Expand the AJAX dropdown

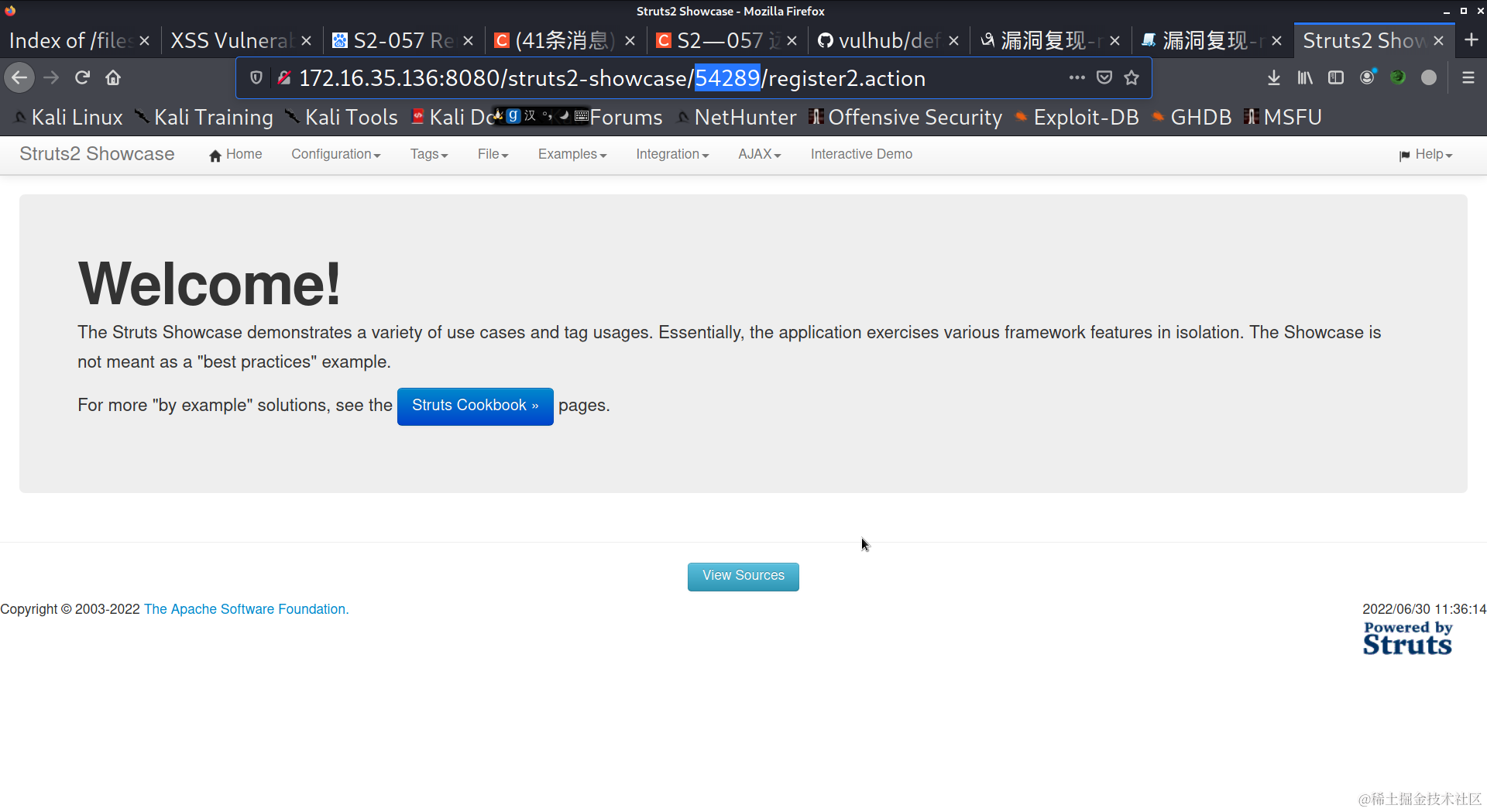click(x=760, y=154)
